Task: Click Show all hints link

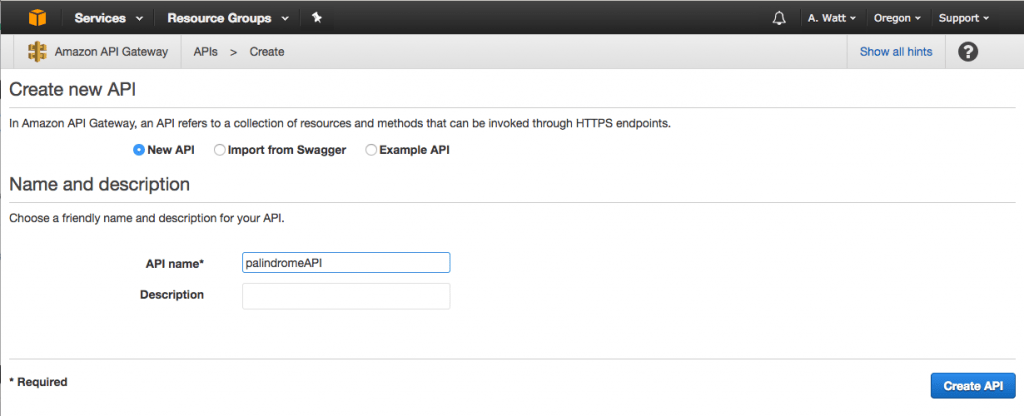Action: (896, 52)
